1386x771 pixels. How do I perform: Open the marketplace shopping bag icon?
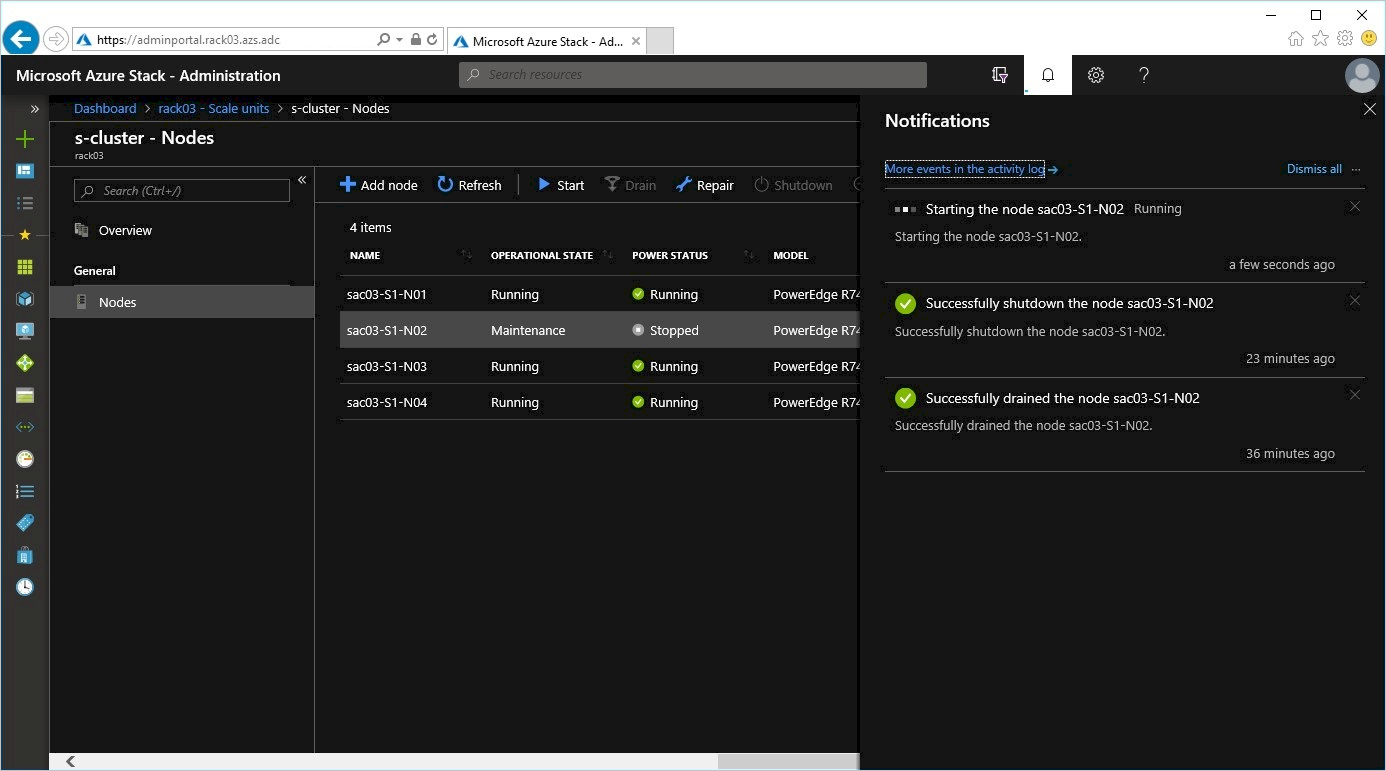(x=25, y=555)
